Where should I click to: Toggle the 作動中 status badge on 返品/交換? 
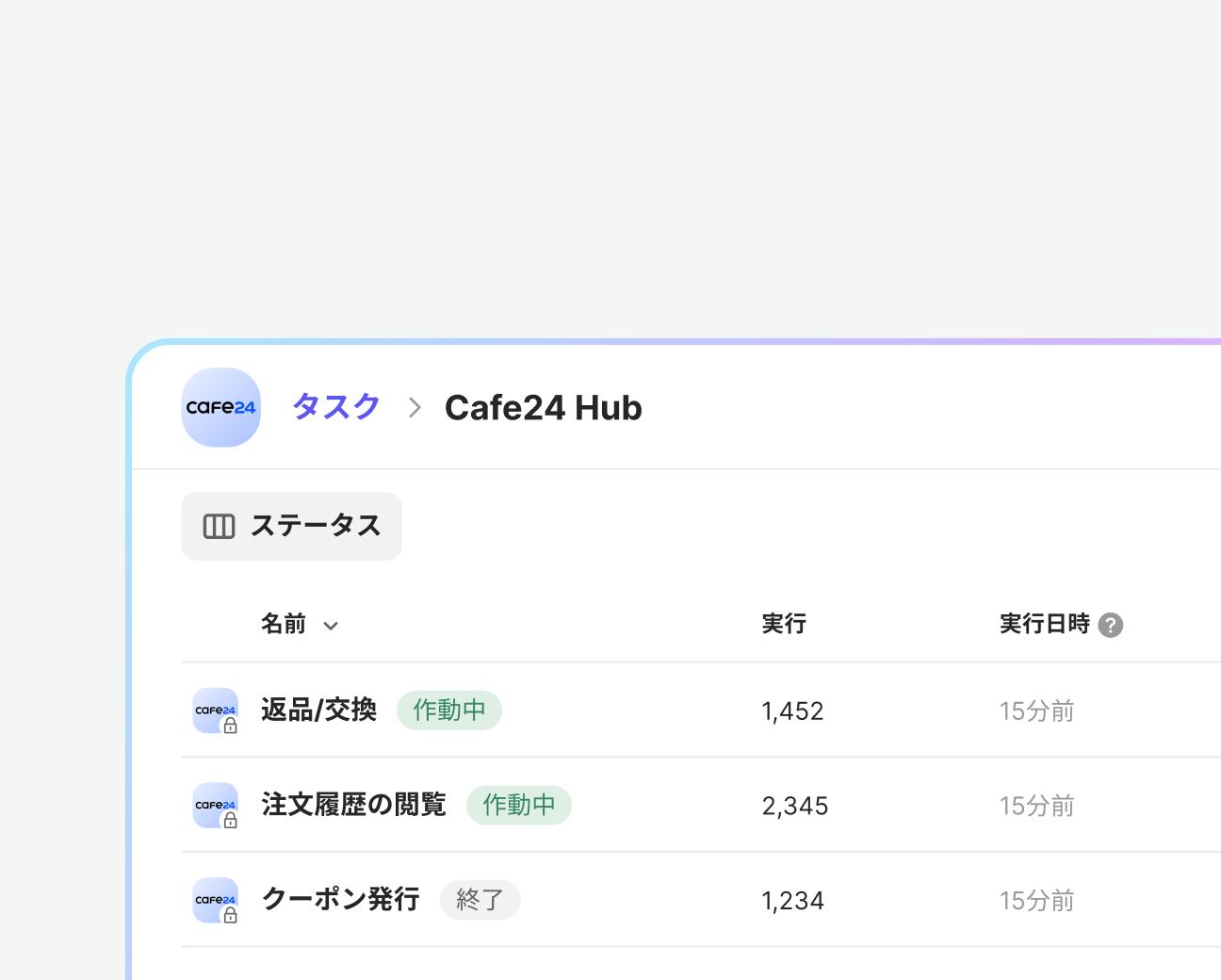[x=449, y=710]
